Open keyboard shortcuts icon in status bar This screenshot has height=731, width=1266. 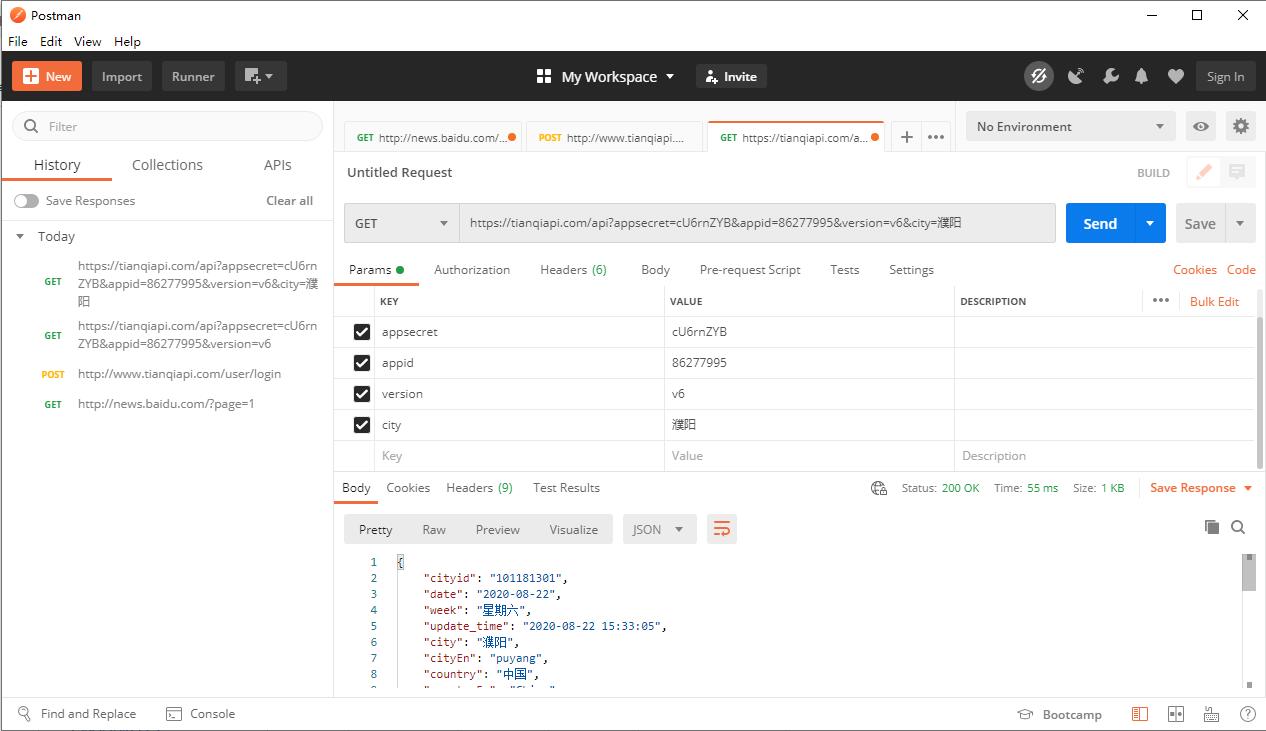pyautogui.click(x=1212, y=714)
